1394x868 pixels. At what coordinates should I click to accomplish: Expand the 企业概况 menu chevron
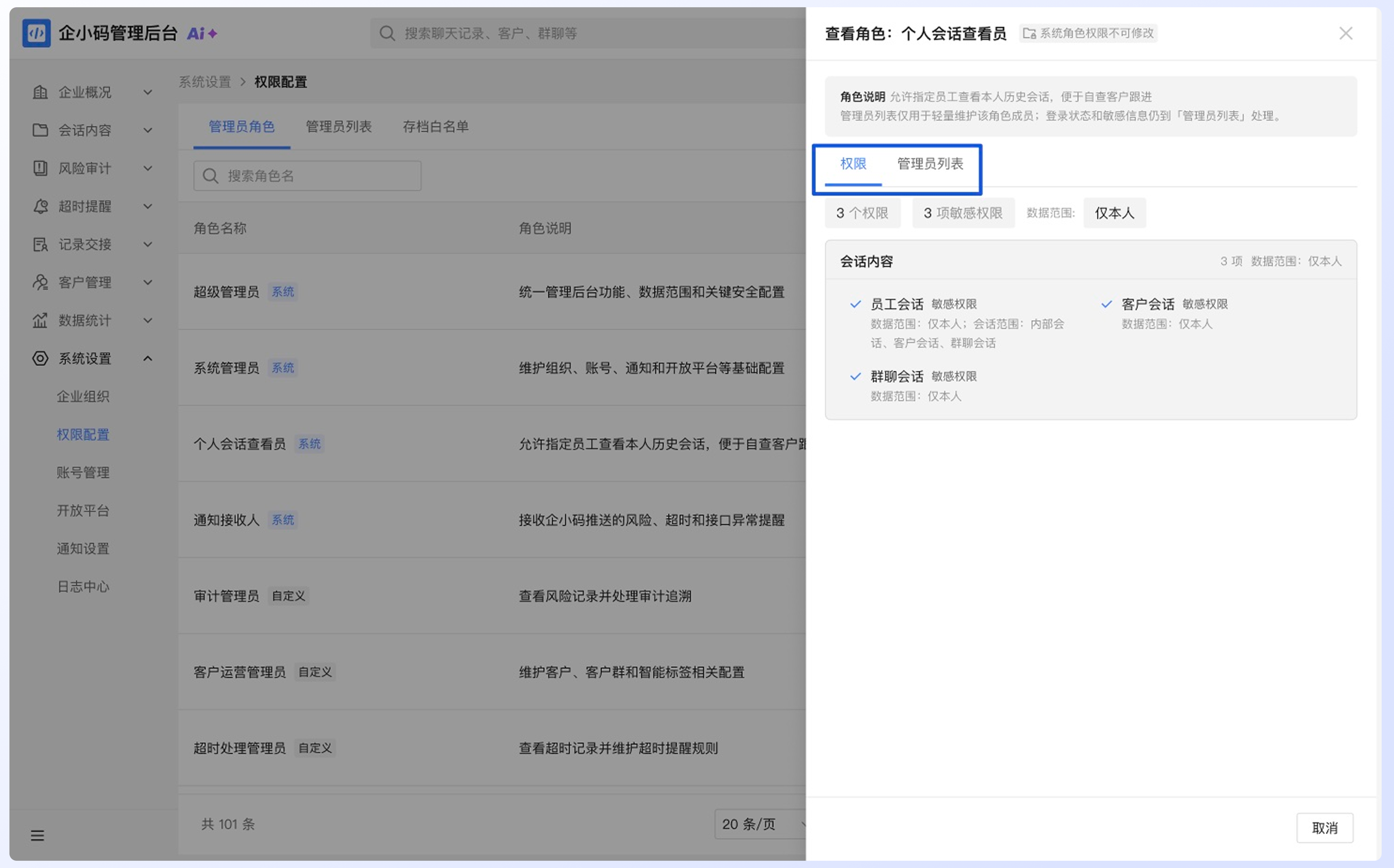(147, 92)
